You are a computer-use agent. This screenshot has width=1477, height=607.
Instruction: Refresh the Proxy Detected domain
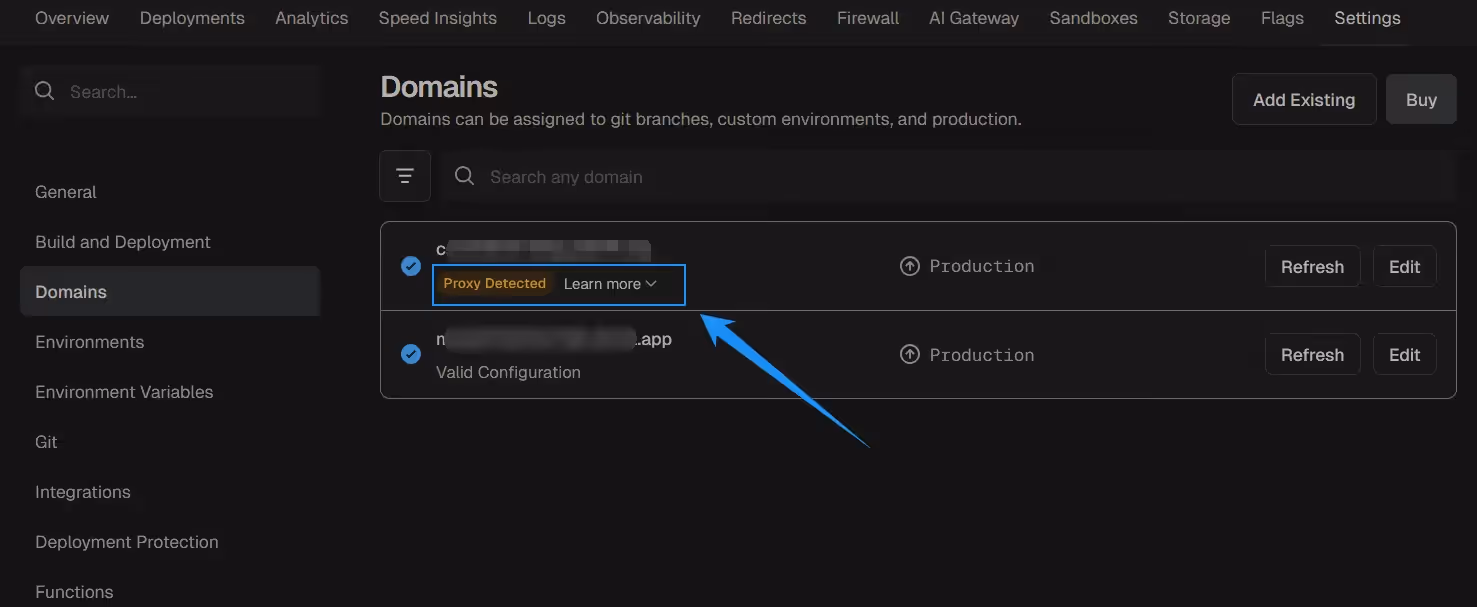pyautogui.click(x=1312, y=267)
